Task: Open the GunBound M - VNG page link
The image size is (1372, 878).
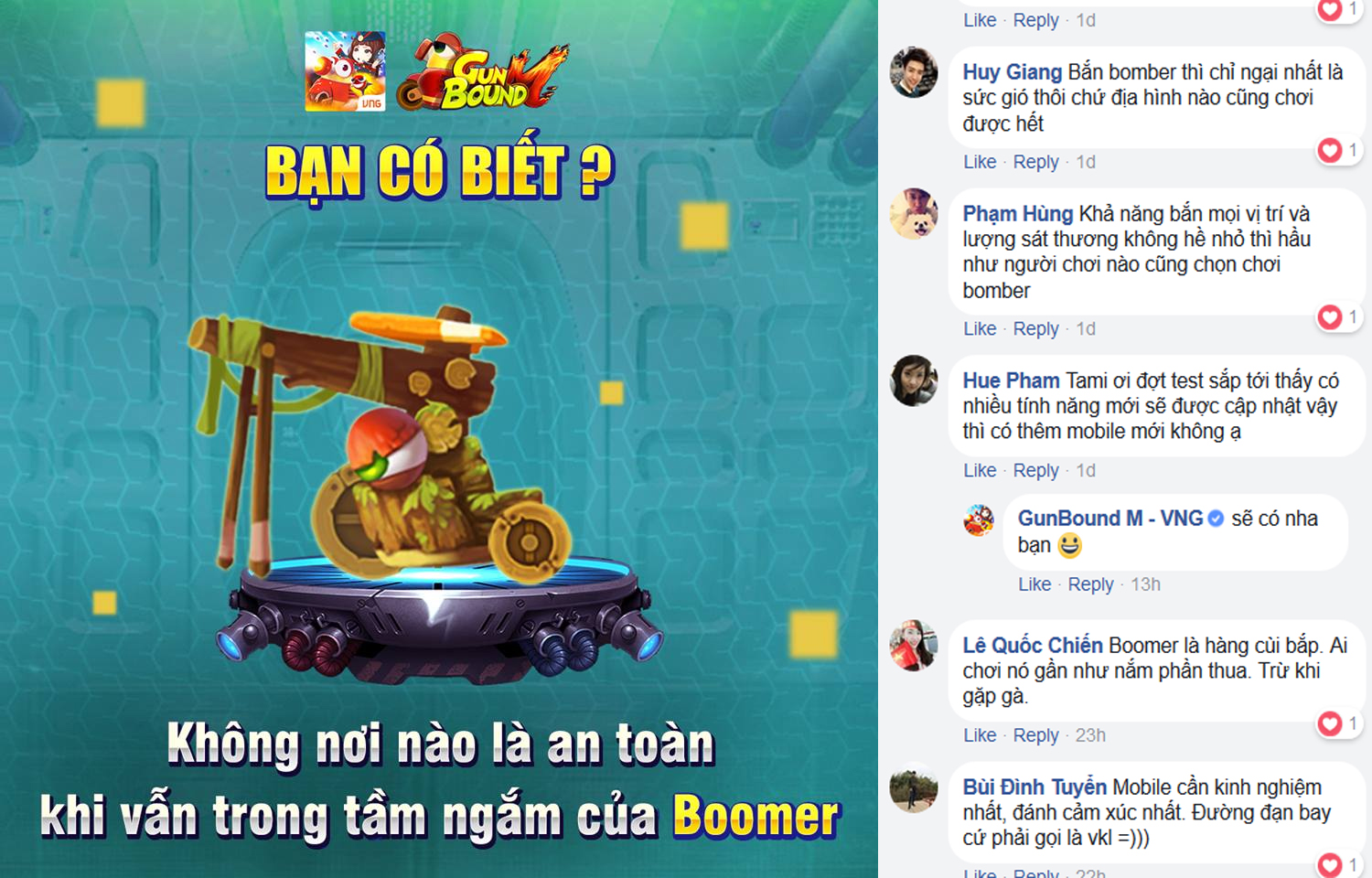Action: 1109,519
